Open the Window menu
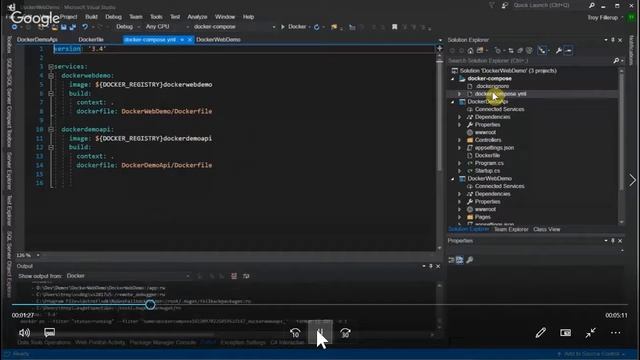This screenshot has width=640, height=360. pyautogui.click(x=225, y=17)
